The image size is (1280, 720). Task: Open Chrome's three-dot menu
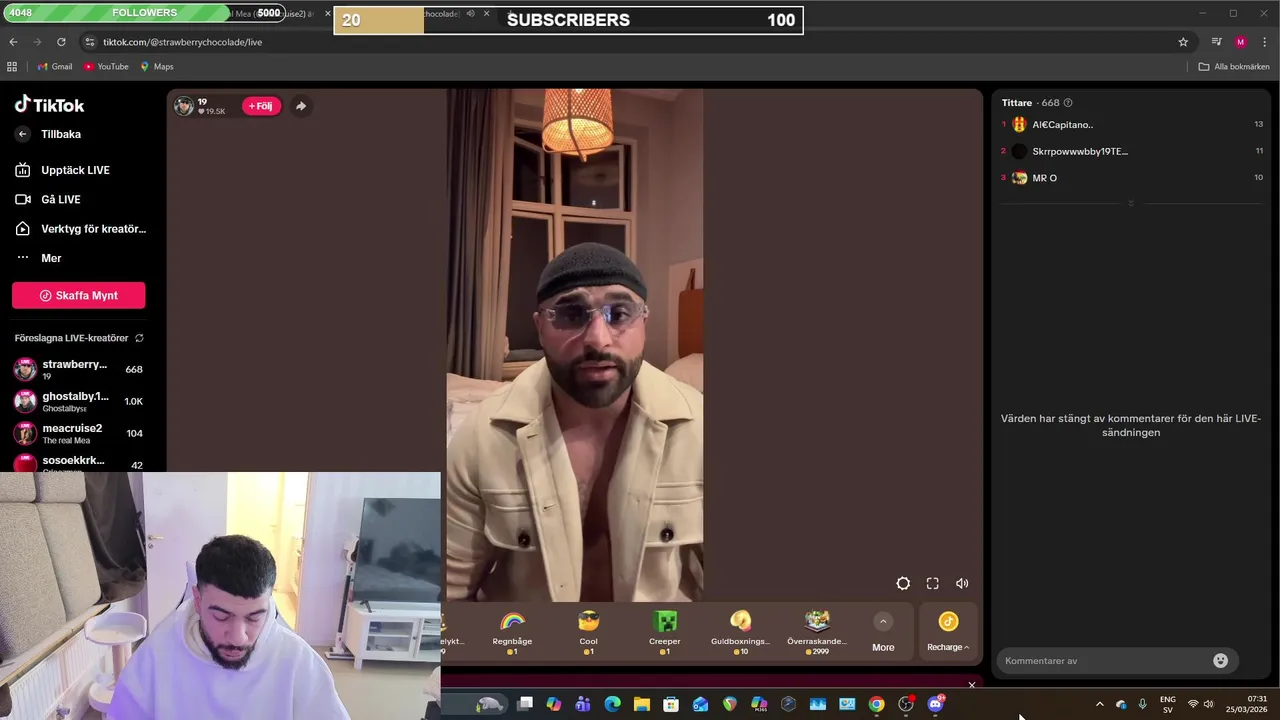(x=1265, y=42)
